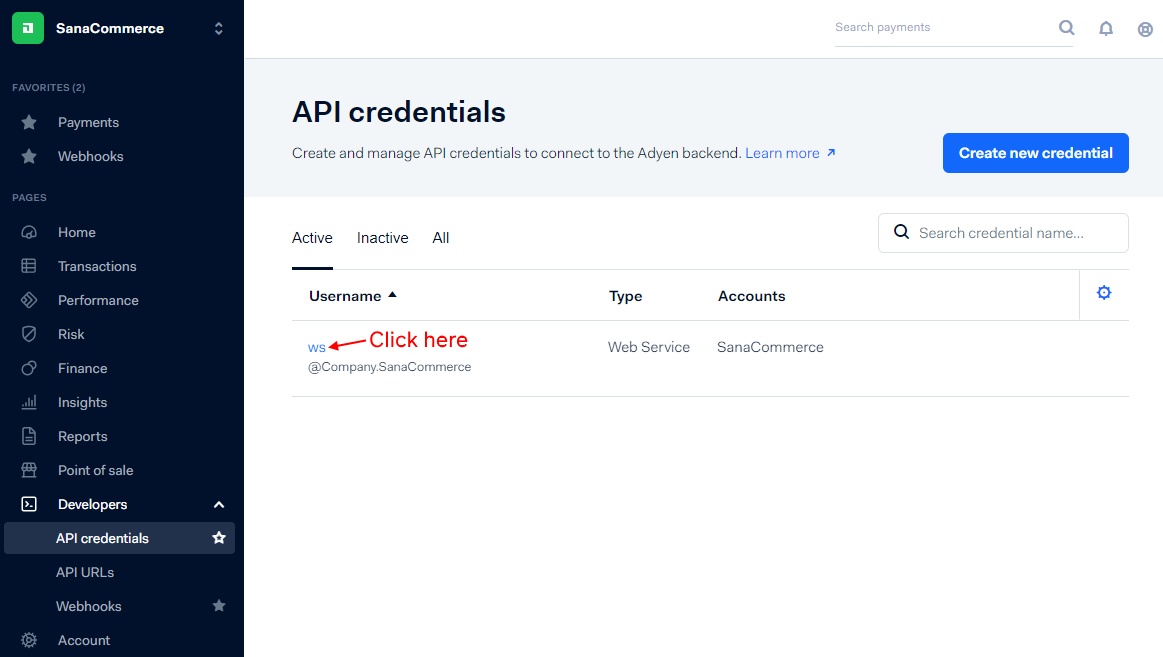The height and width of the screenshot is (657, 1163).
Task: Collapse the Developers menu chevron
Action: pyautogui.click(x=219, y=504)
